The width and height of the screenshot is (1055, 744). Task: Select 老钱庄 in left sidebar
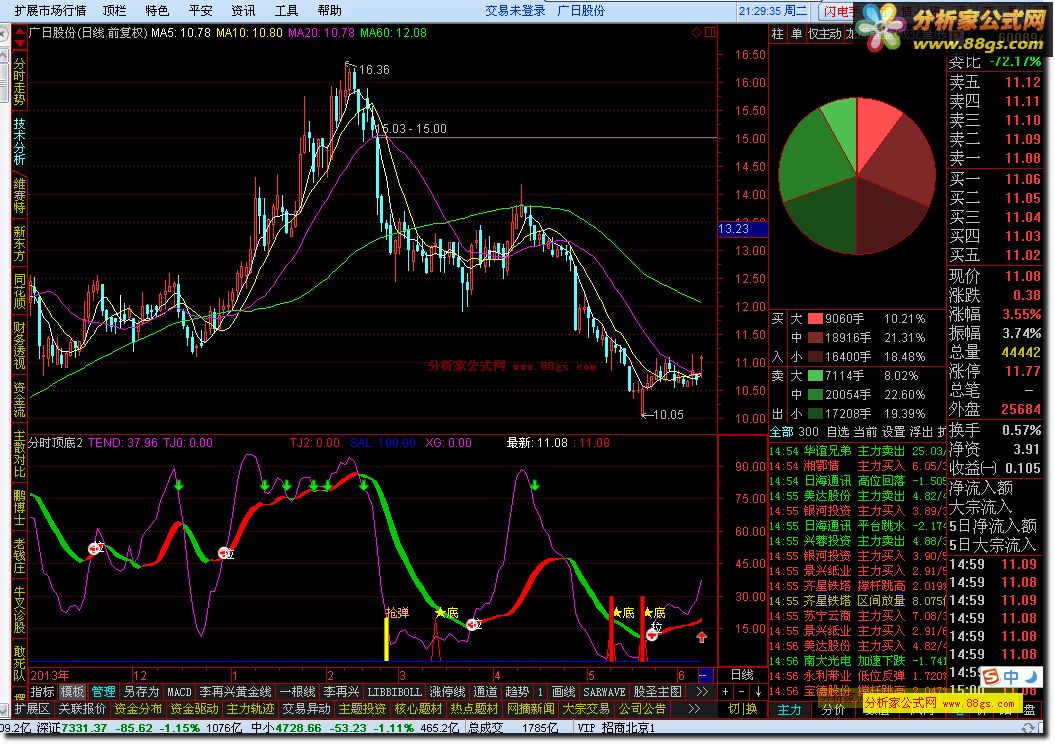click(19, 556)
